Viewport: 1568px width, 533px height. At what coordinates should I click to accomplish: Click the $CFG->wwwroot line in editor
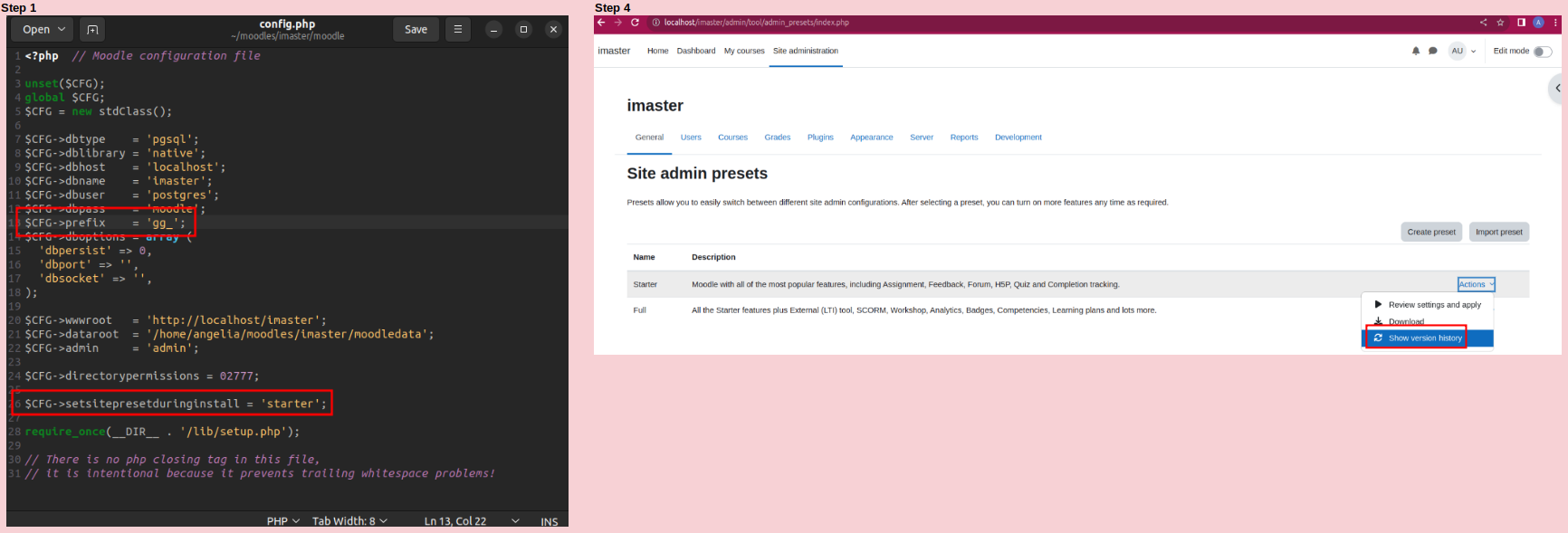(176, 320)
